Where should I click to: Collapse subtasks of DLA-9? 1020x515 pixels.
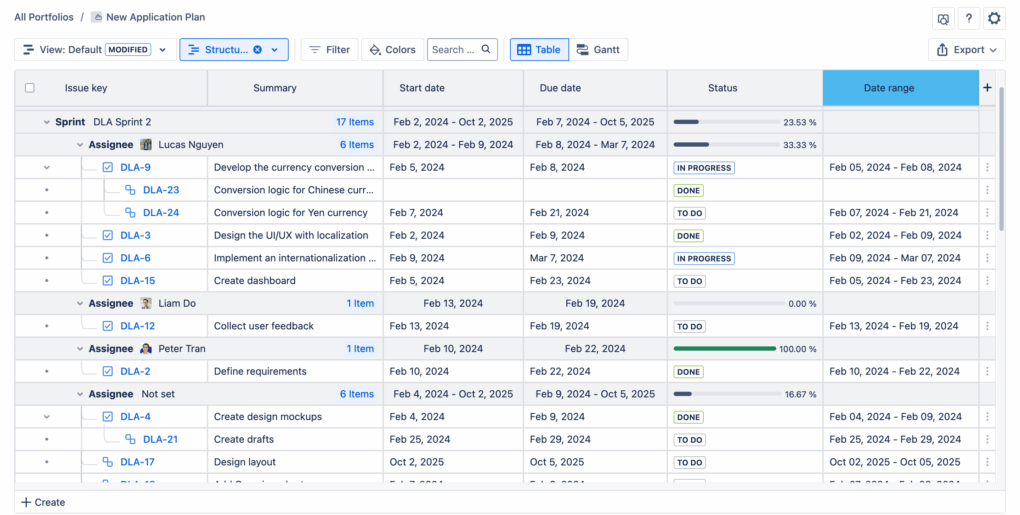point(47,168)
